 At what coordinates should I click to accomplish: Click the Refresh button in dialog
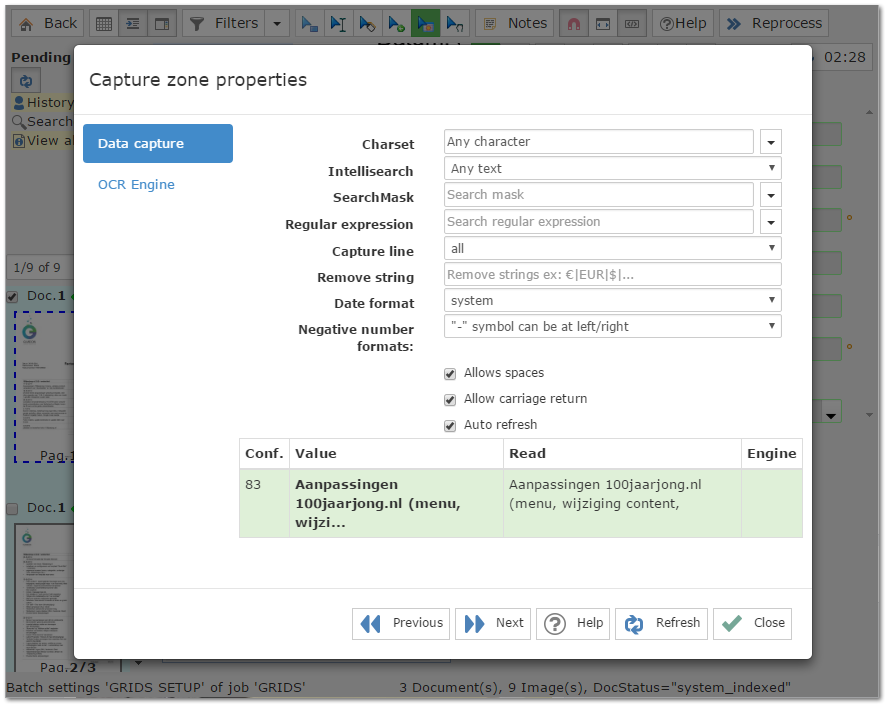click(661, 624)
